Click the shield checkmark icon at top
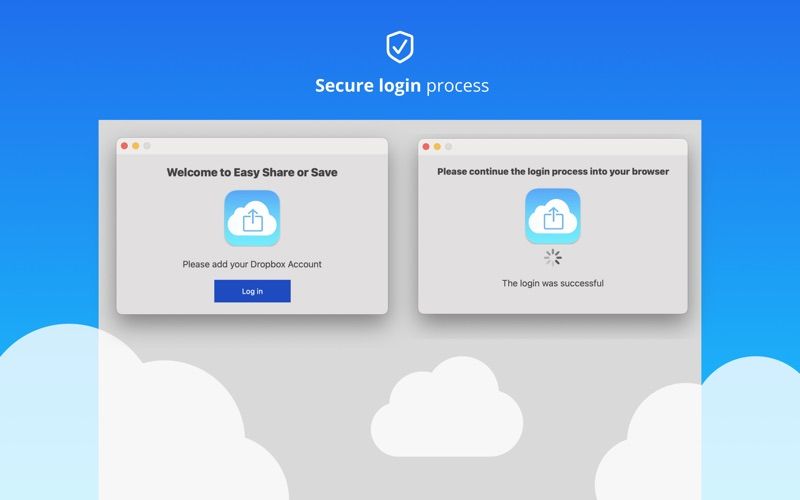Image resolution: width=800 pixels, height=500 pixels. pyautogui.click(x=400, y=47)
